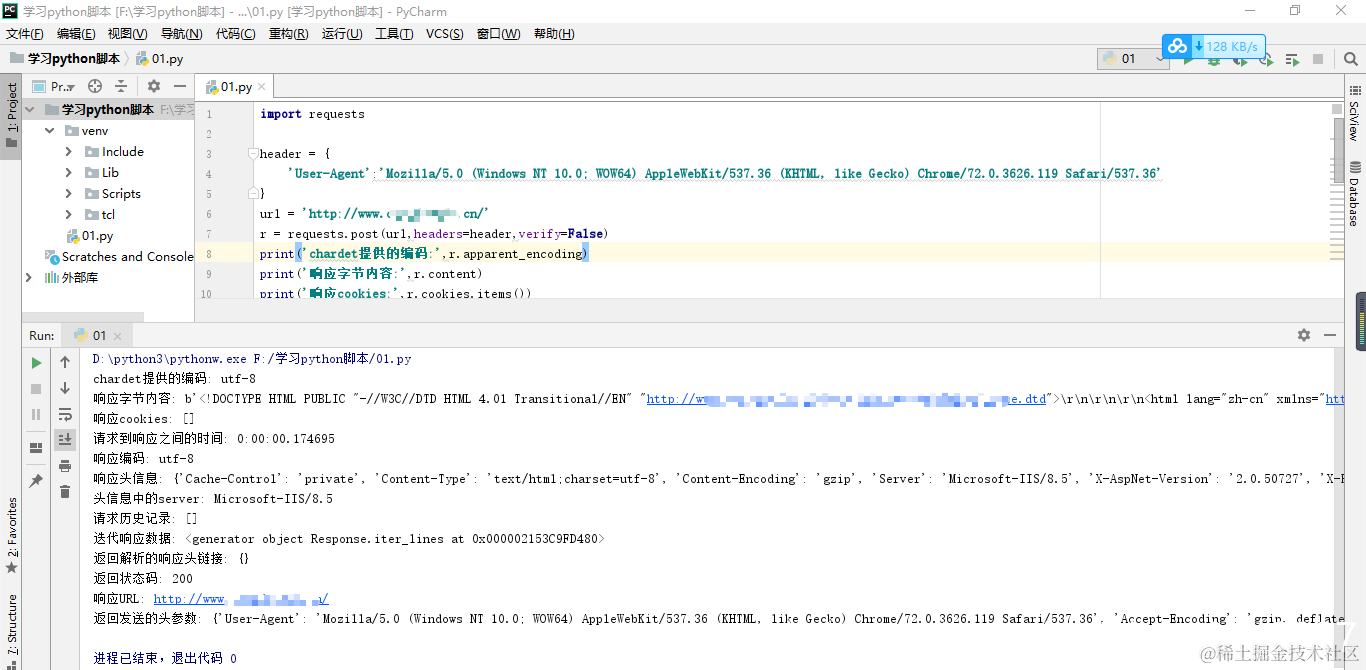Toggle scroll to end in Run console
Viewport: 1366px width, 670px height.
pyautogui.click(x=65, y=439)
